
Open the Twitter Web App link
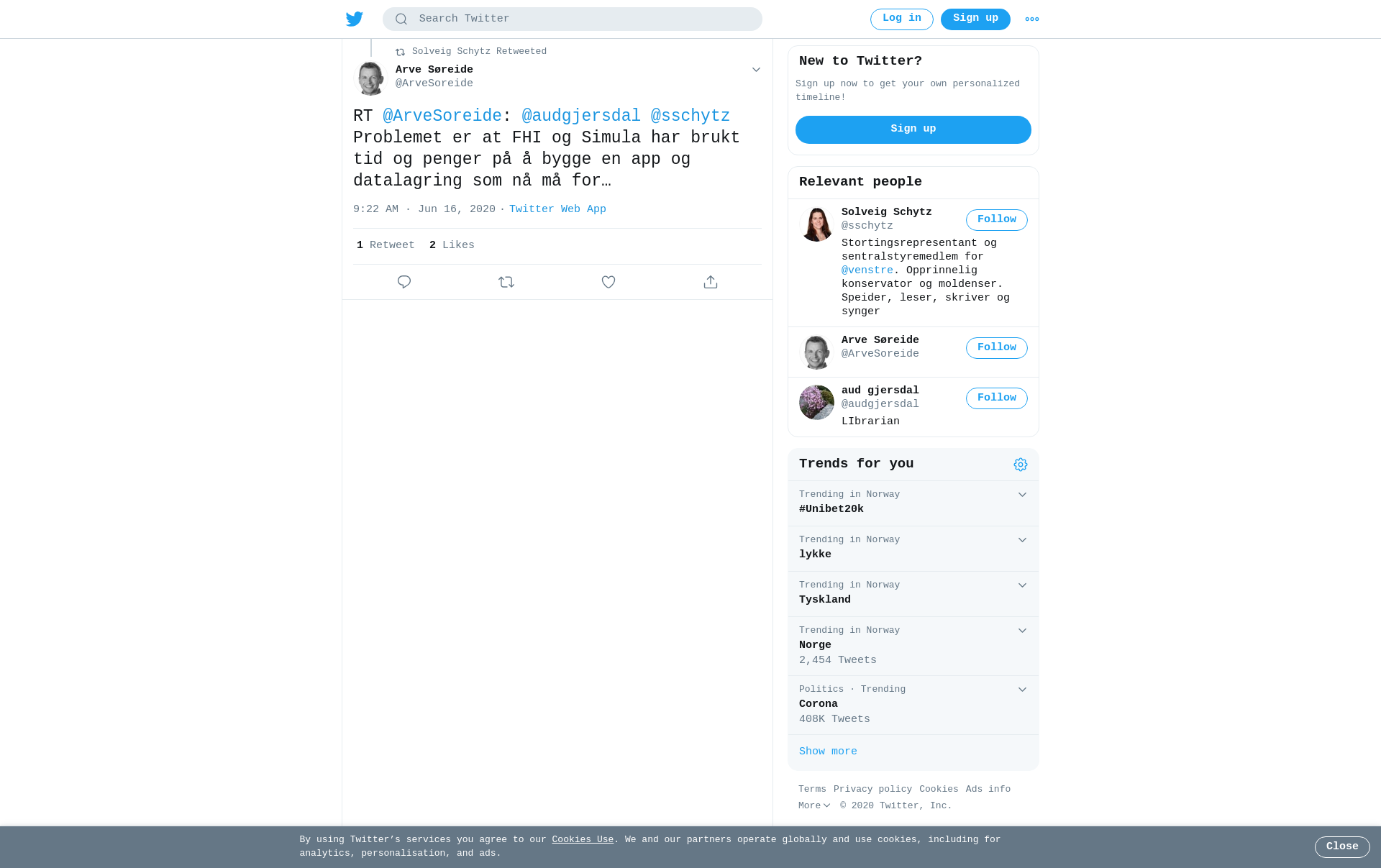557,209
